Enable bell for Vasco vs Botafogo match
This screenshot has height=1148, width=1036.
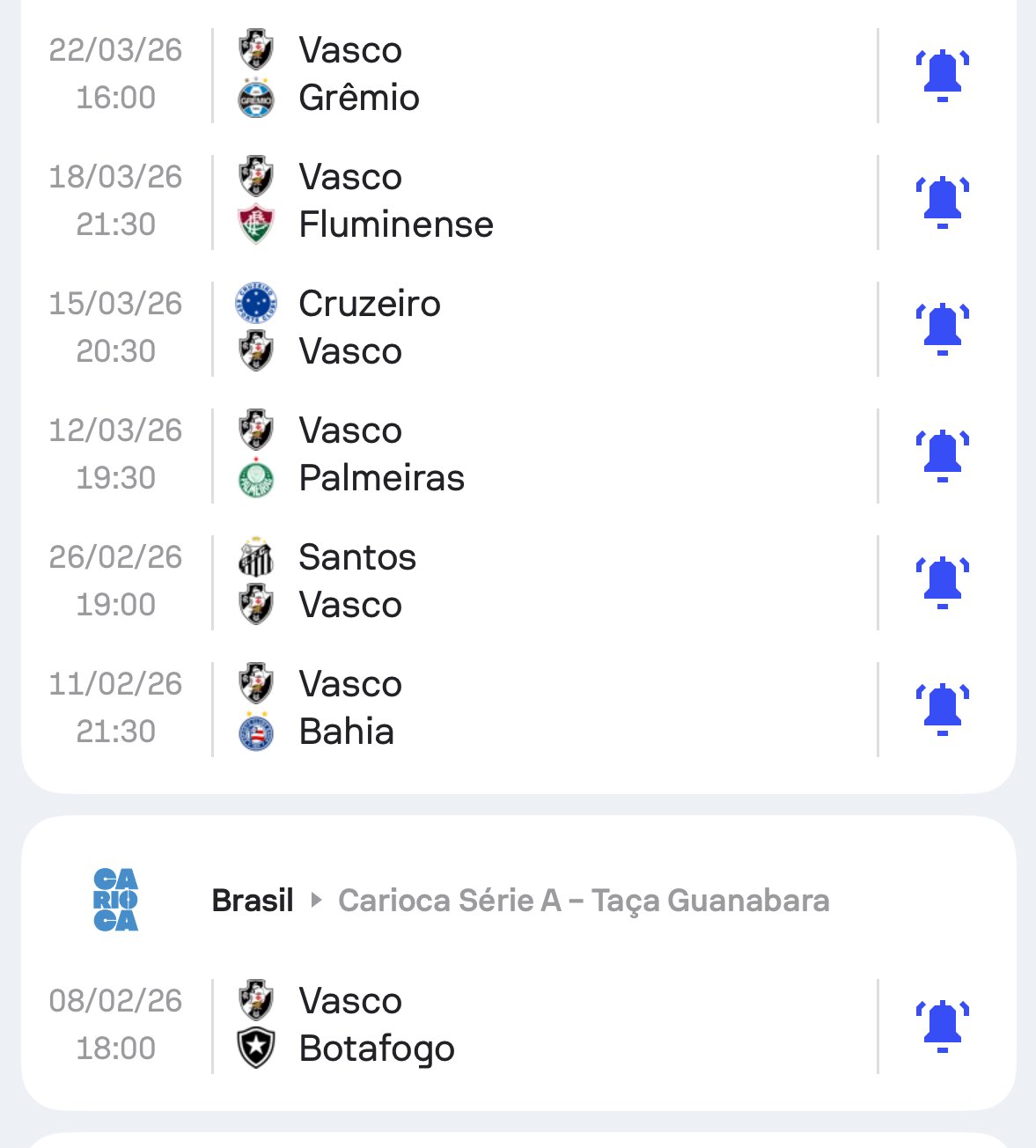(942, 1026)
